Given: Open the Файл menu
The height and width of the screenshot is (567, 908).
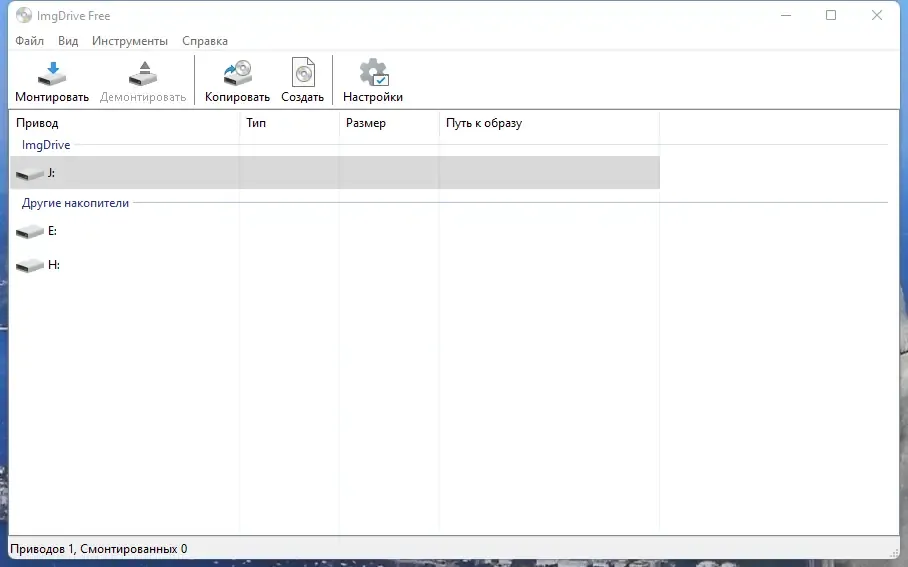Looking at the screenshot, I should [x=30, y=41].
